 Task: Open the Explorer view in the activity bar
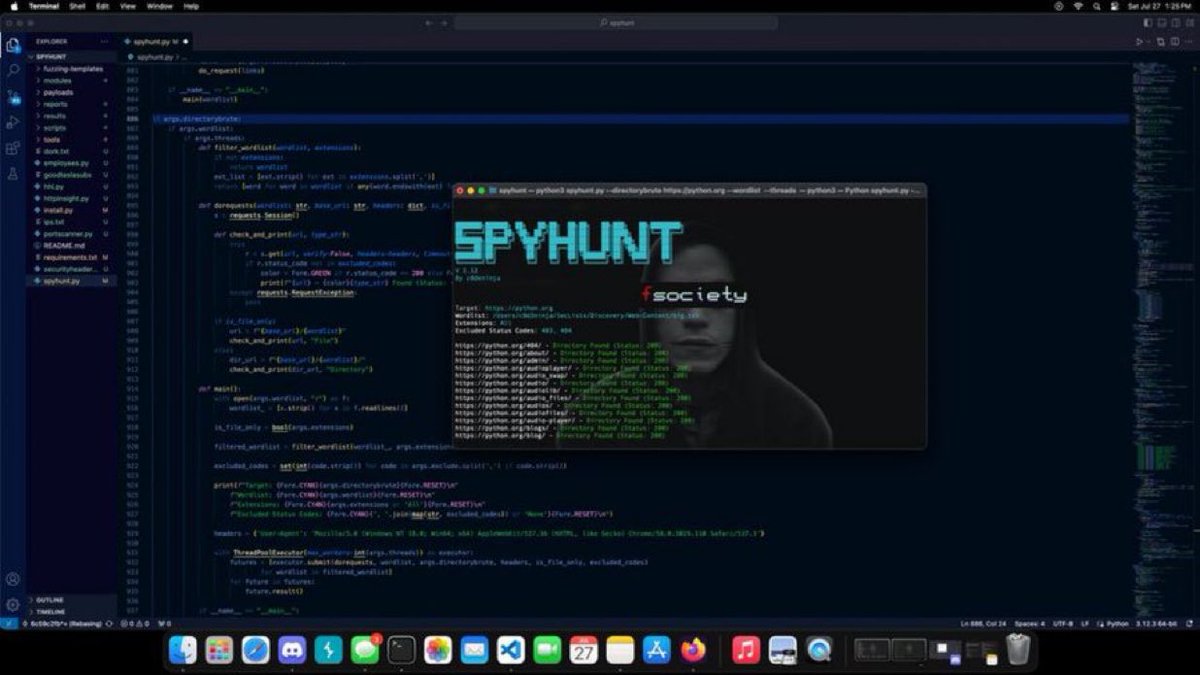click(12, 45)
